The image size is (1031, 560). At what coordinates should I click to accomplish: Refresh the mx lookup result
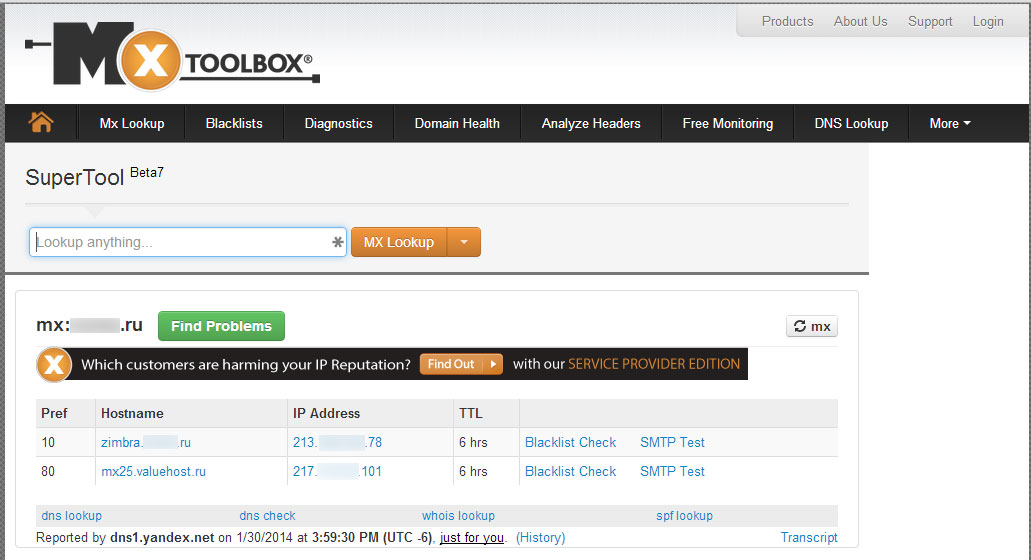(x=812, y=326)
